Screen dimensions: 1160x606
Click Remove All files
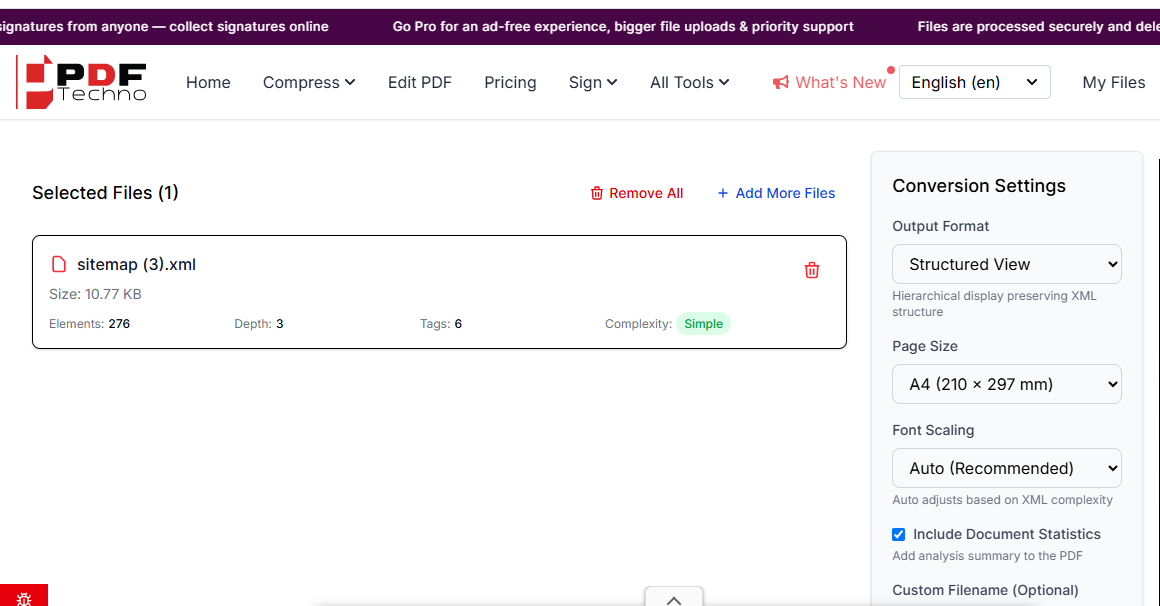tap(636, 193)
